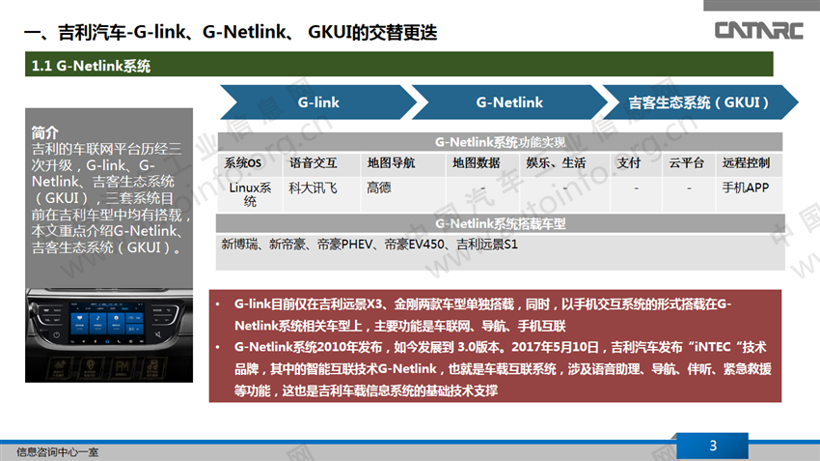Select the 高德 table cell
The width and height of the screenshot is (820, 461).
point(403,194)
